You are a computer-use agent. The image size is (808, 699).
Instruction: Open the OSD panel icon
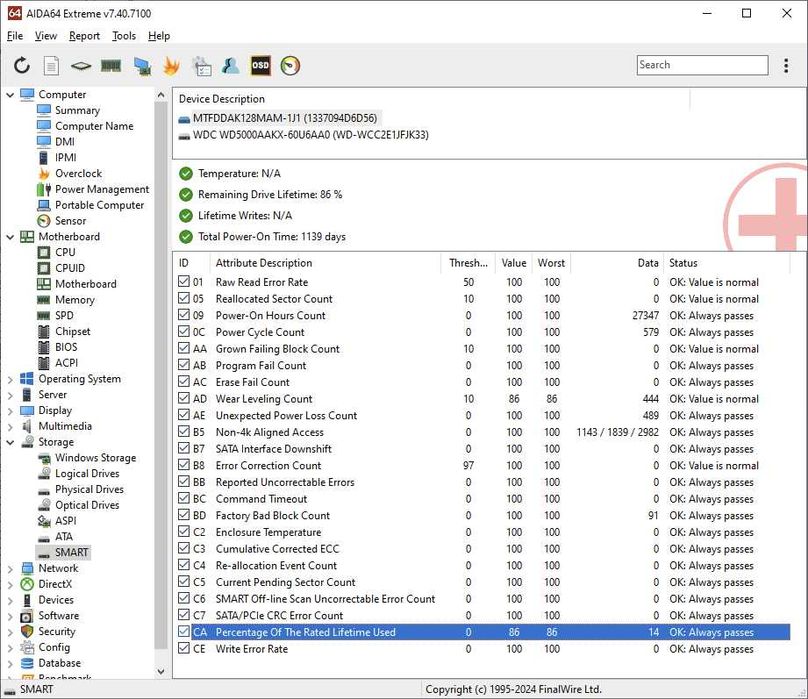pos(261,65)
